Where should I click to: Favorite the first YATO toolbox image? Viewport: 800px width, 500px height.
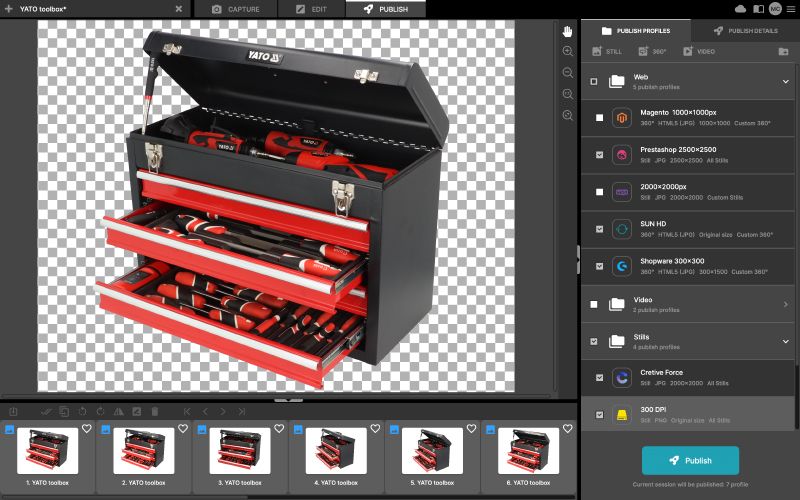pos(87,428)
